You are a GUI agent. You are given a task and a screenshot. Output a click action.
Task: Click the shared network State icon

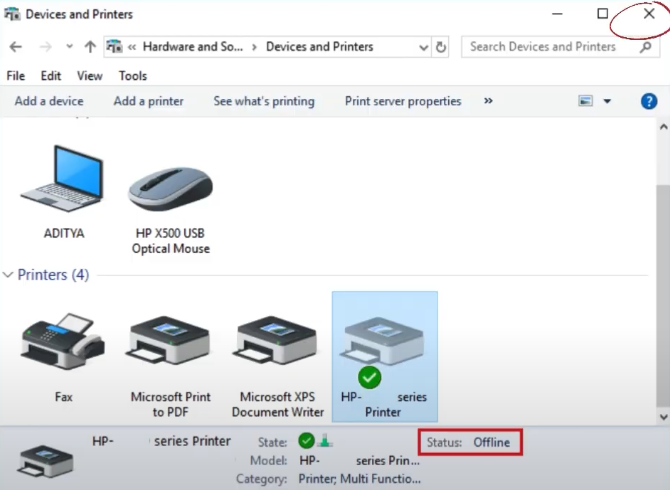point(325,440)
